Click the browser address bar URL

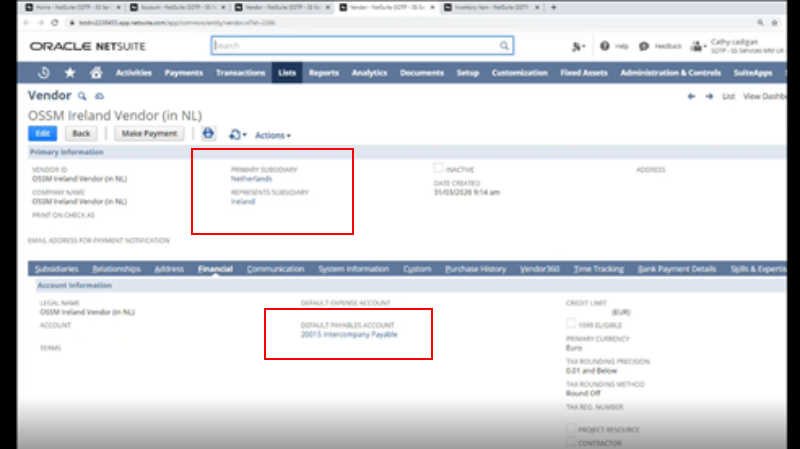coord(177,22)
